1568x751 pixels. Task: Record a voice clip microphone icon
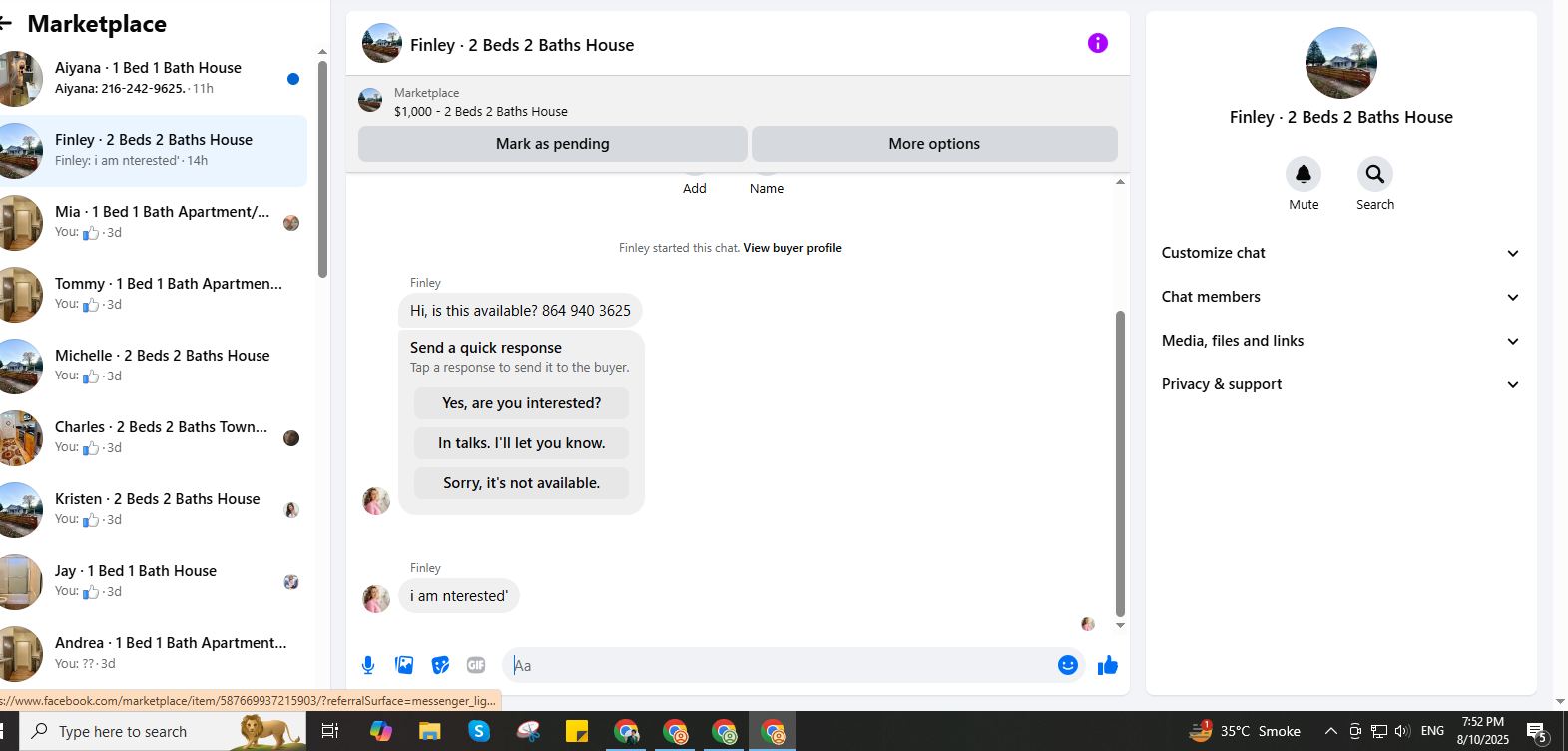(368, 665)
